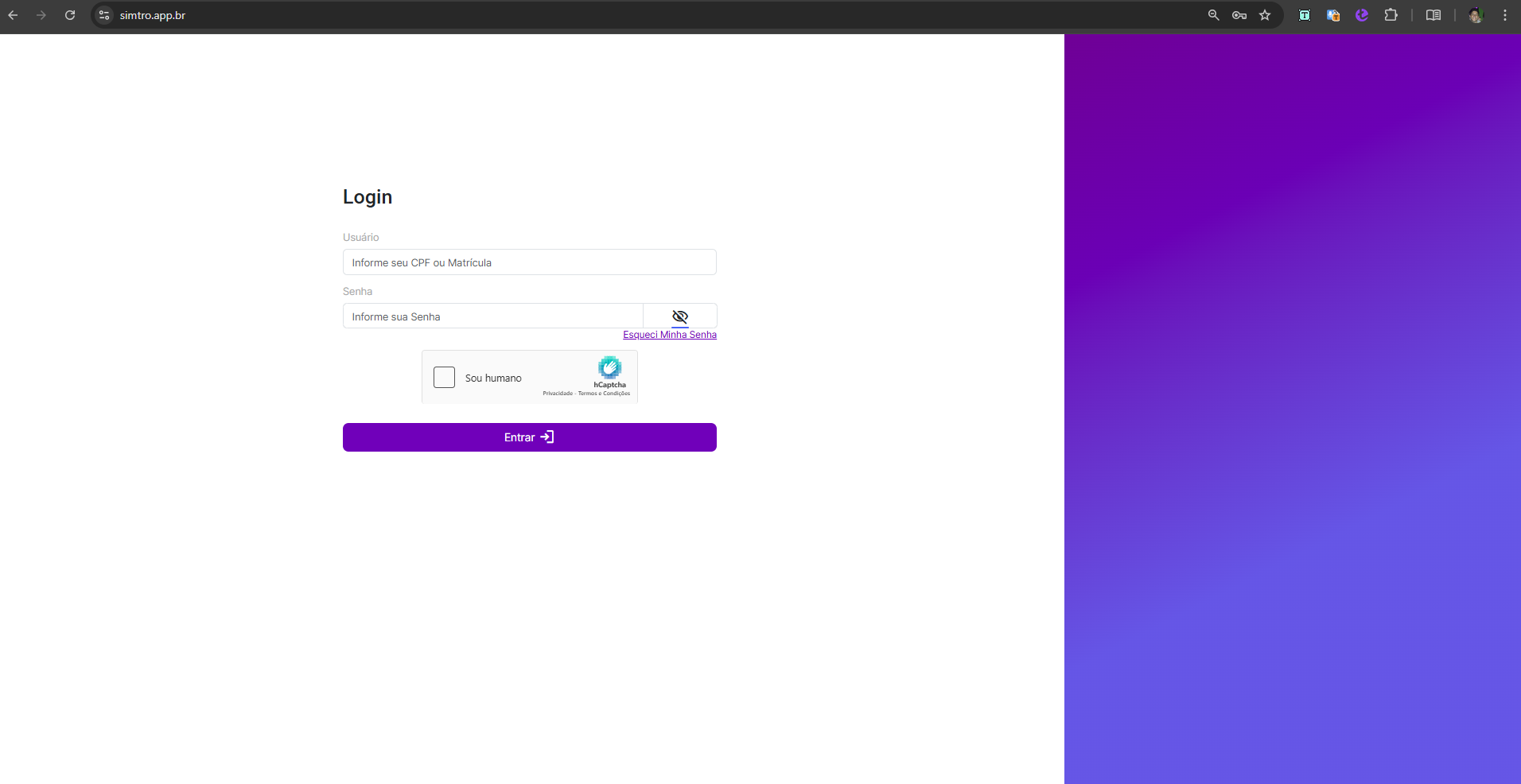Click the teal T text-box extension icon
Viewport: 1521px width, 784px height.
pos(1305,15)
